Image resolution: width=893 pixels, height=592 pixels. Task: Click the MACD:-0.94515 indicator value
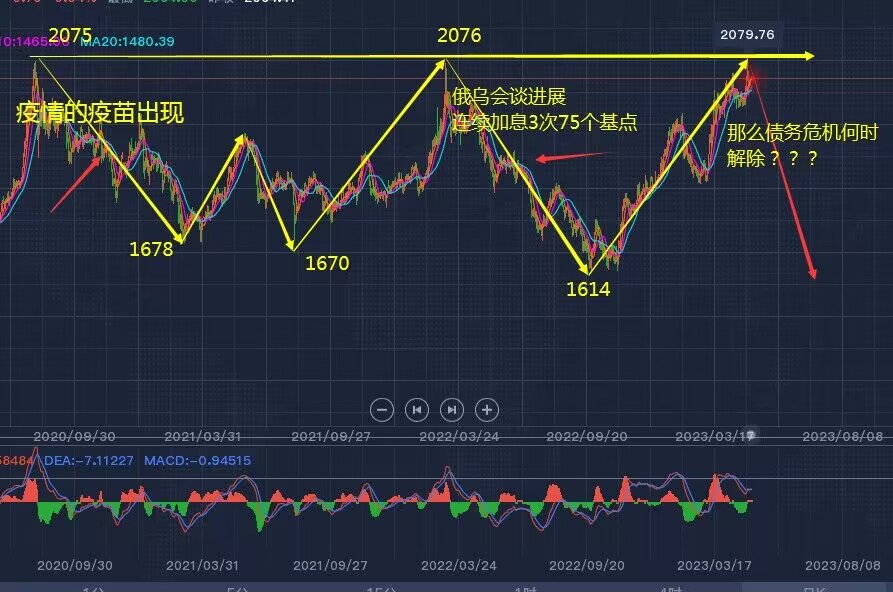[x=195, y=459]
